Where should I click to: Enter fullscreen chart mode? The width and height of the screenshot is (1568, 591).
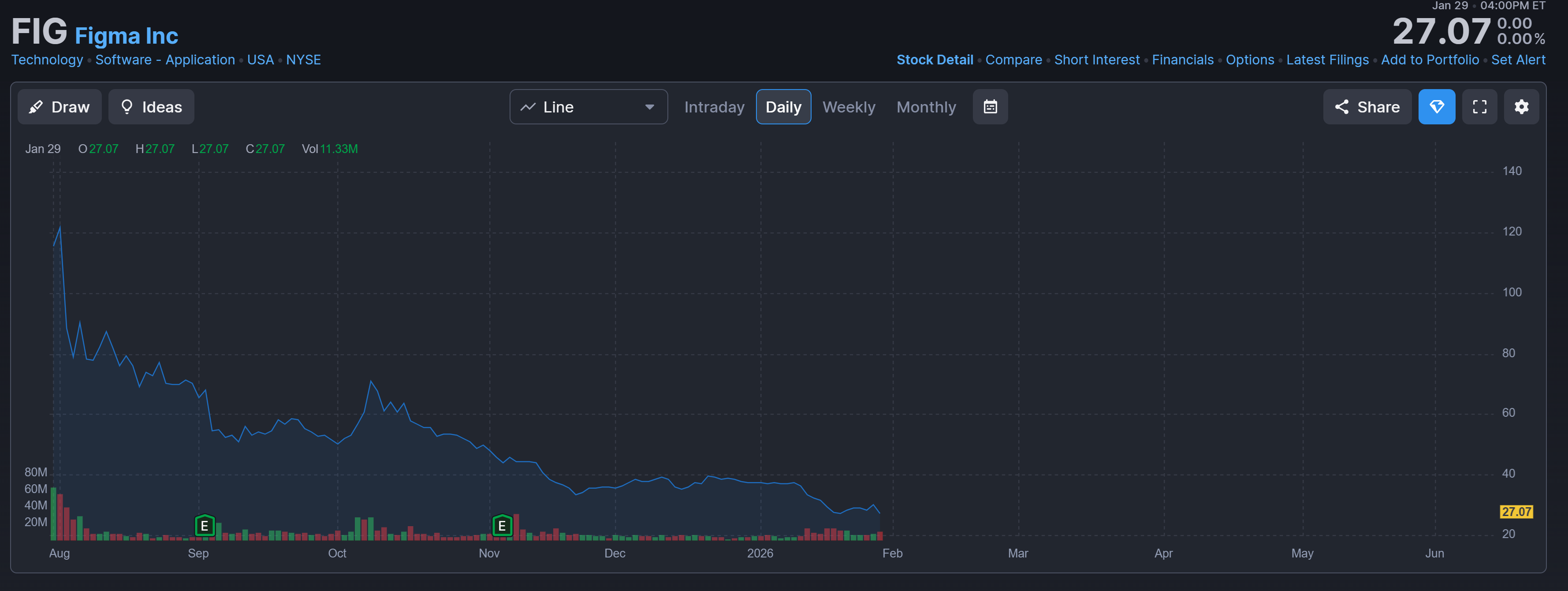1479,107
